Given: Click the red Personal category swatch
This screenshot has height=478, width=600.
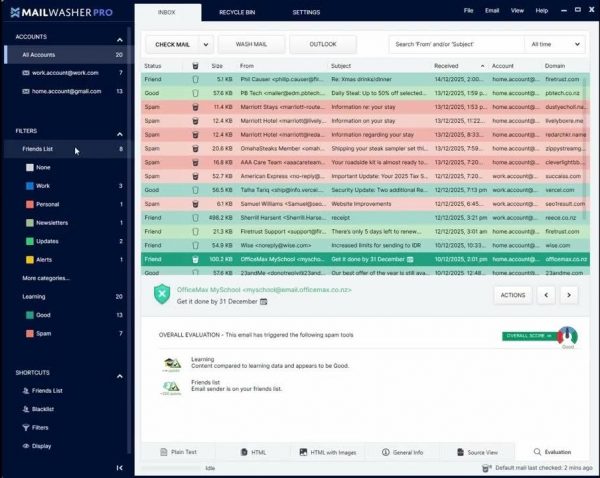Looking at the screenshot, I should 30,204.
